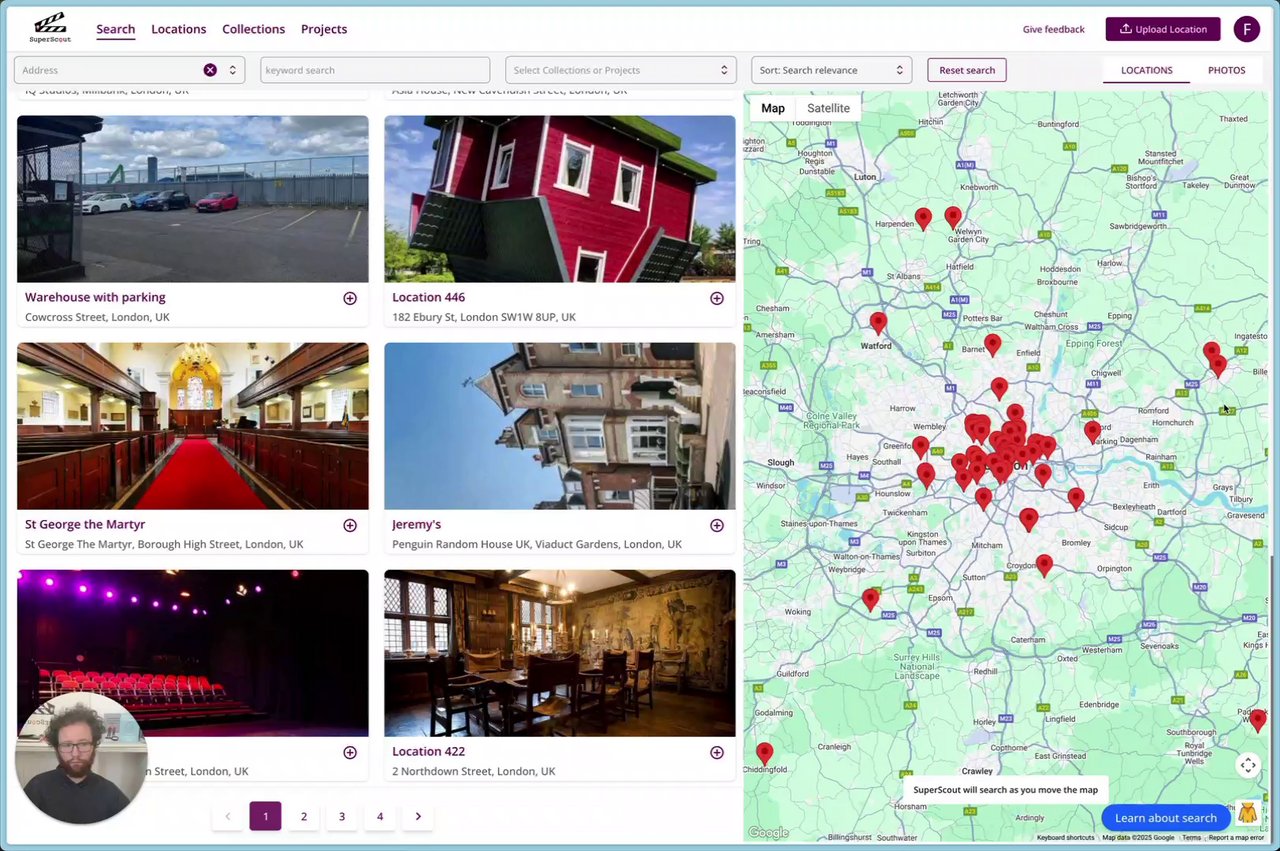Viewport: 1280px width, 851px height.
Task: Click the map pin near Chiddingfold
Action: [765, 752]
